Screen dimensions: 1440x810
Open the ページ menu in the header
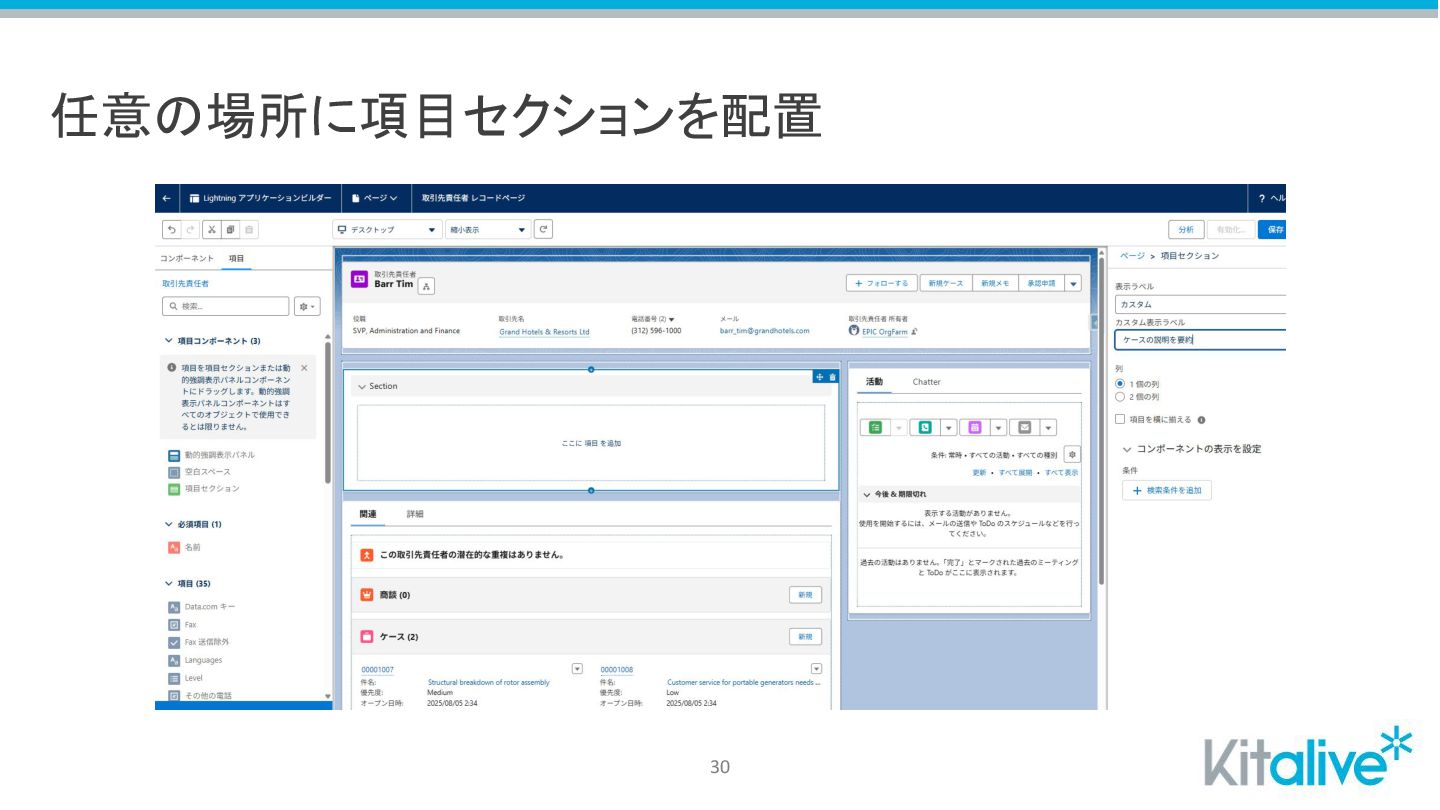[375, 198]
